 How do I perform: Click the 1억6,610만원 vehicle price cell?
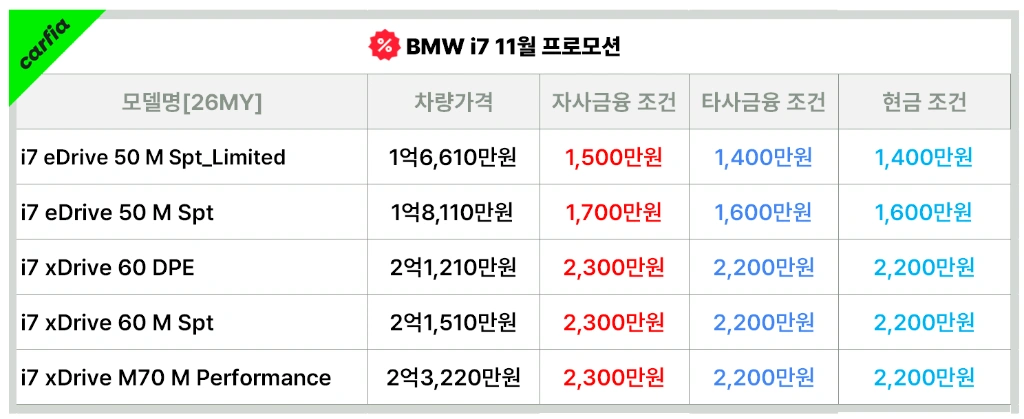pos(453,157)
